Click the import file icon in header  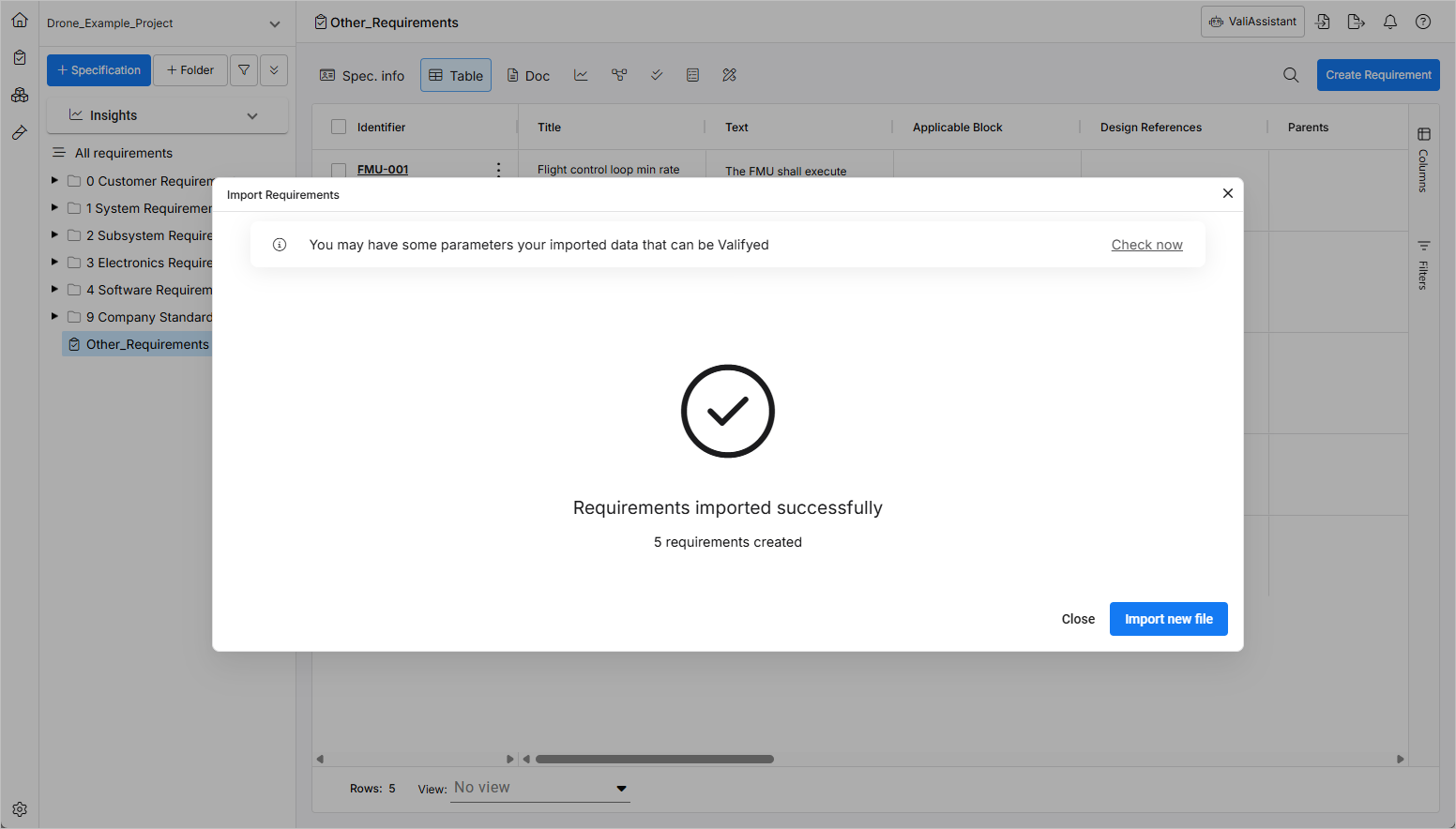point(1323,22)
